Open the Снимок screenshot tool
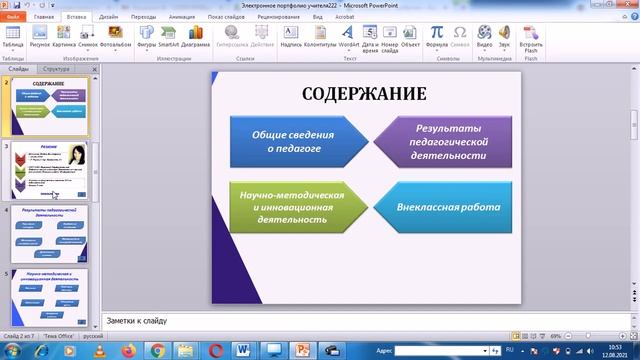 click(x=88, y=37)
